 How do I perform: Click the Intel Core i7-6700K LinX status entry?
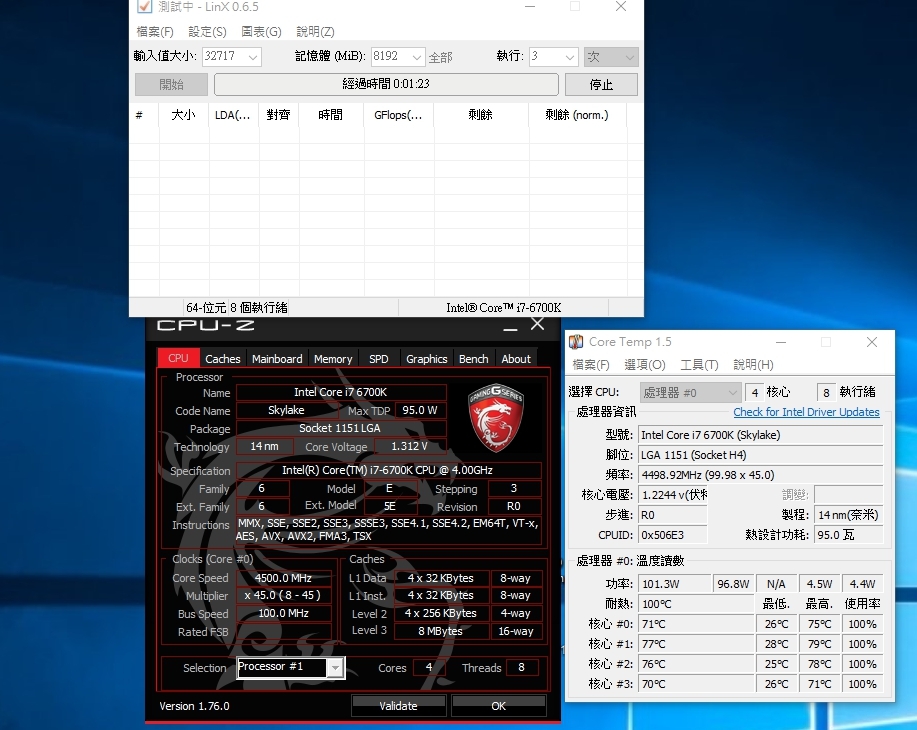tap(504, 308)
